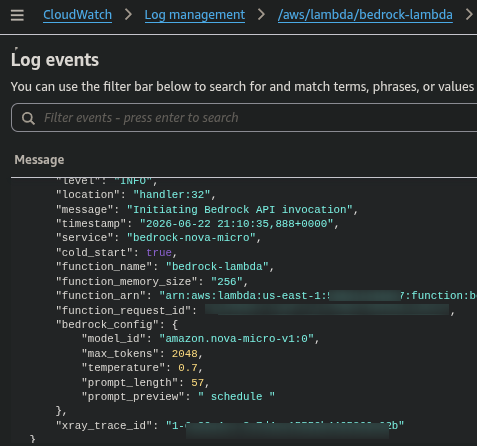Click the Message column header
Screen dimensions: 477x446
pos(39,160)
